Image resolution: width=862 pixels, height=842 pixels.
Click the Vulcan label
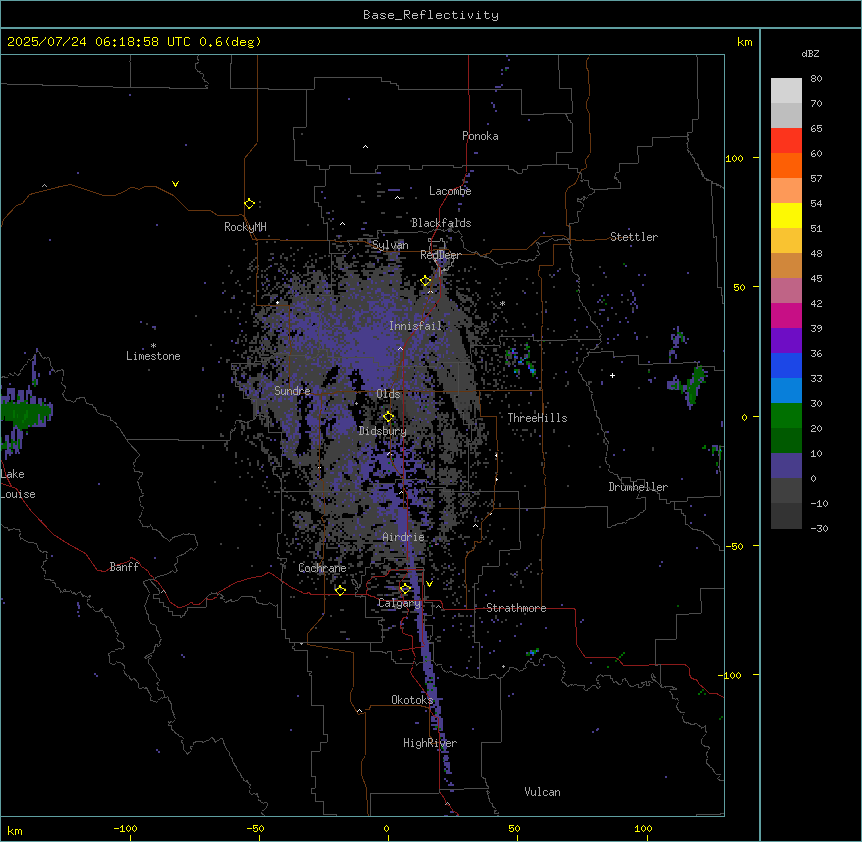pyautogui.click(x=543, y=792)
